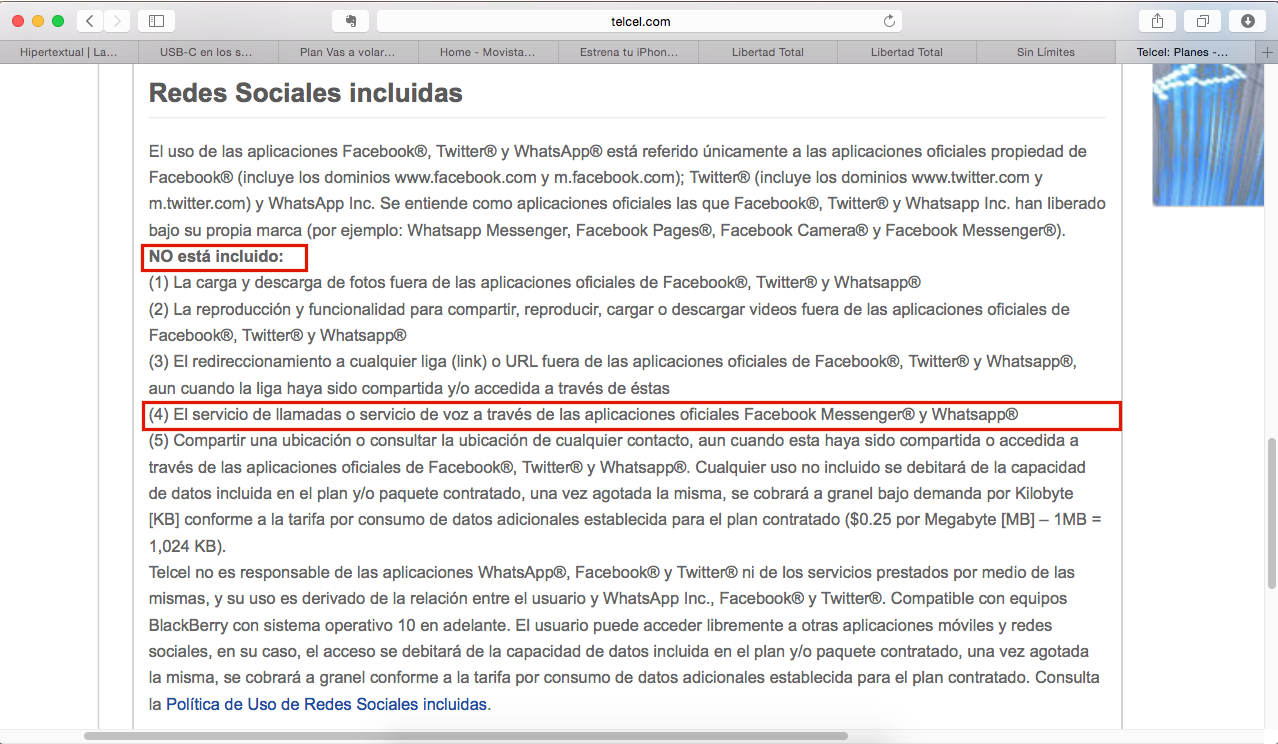Switch to the Estrena tu iPhone tab

(628, 52)
